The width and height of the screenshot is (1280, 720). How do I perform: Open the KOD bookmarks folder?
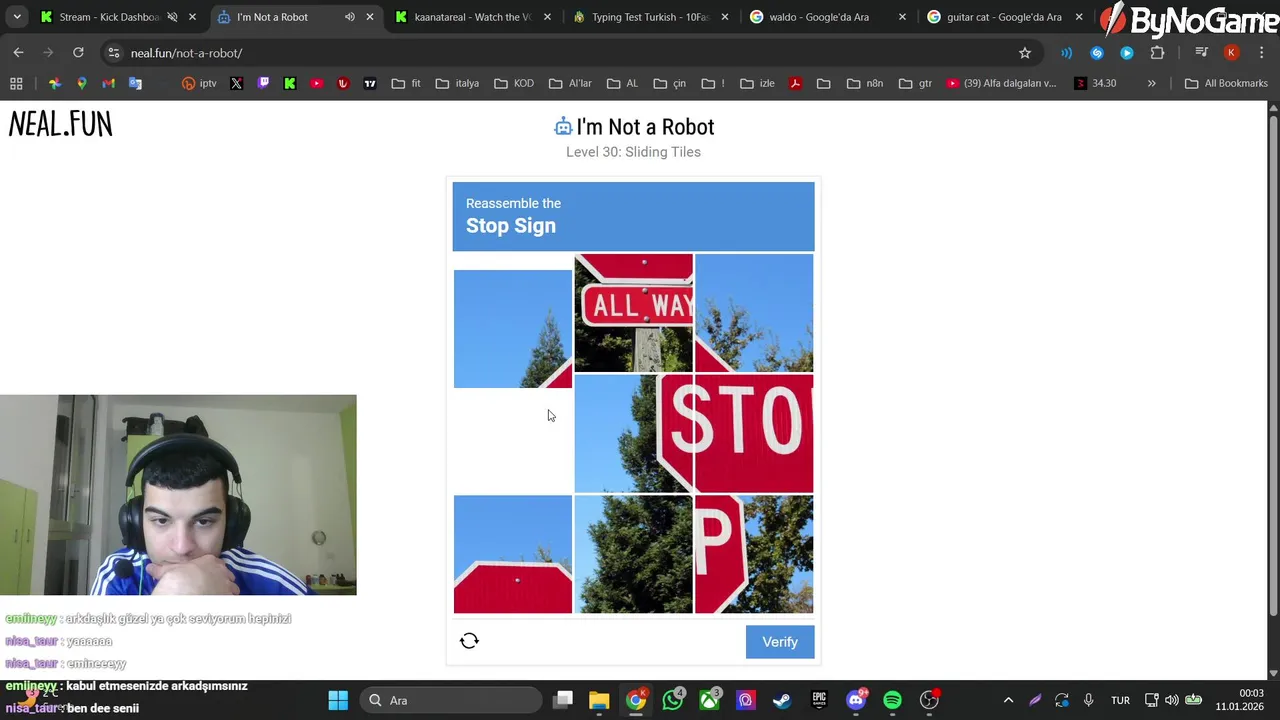[x=514, y=83]
